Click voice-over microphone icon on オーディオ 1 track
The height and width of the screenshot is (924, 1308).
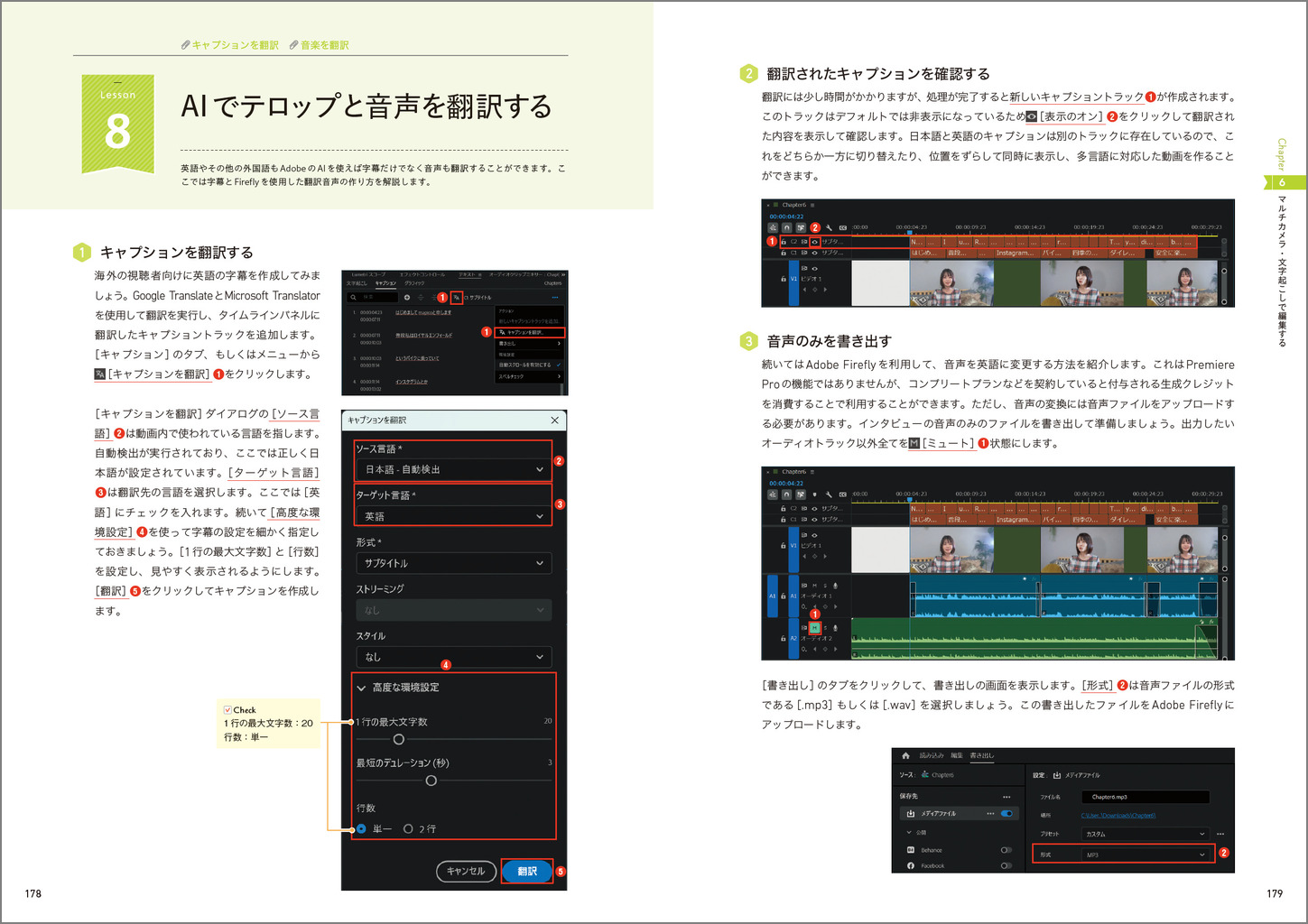tap(835, 586)
